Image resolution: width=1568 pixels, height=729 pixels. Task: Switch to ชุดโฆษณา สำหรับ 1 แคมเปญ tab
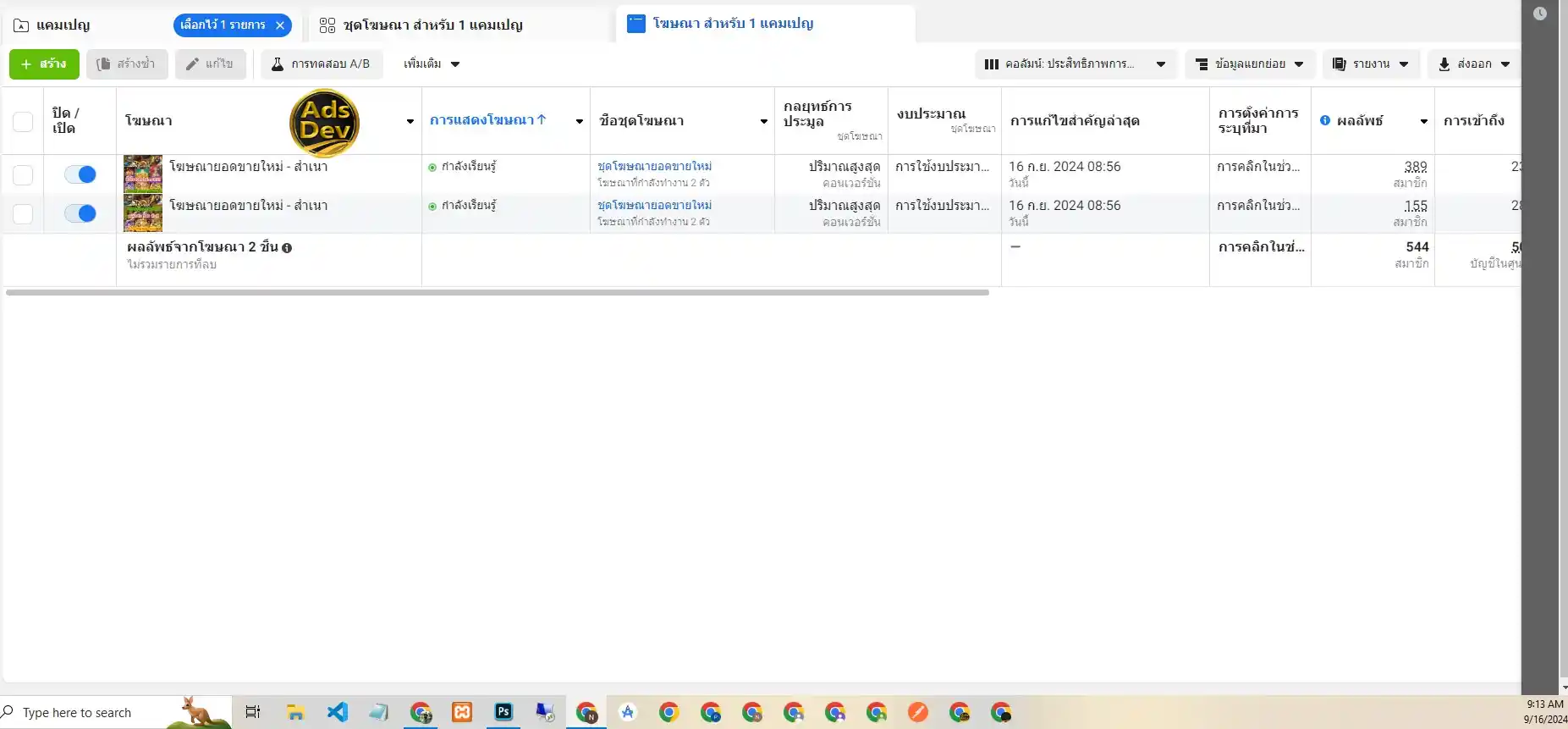tap(421, 25)
